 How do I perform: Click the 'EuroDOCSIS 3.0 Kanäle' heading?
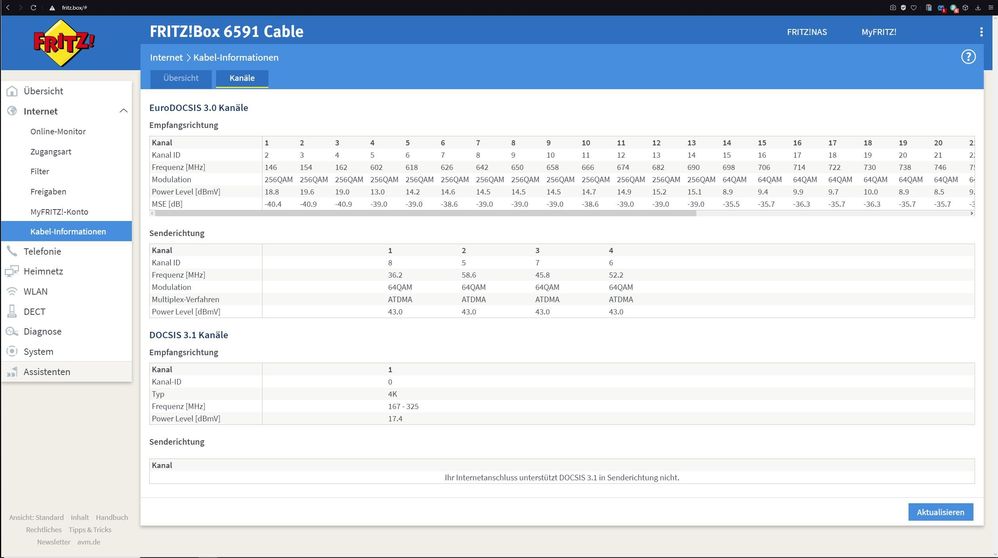pyautogui.click(x=199, y=108)
